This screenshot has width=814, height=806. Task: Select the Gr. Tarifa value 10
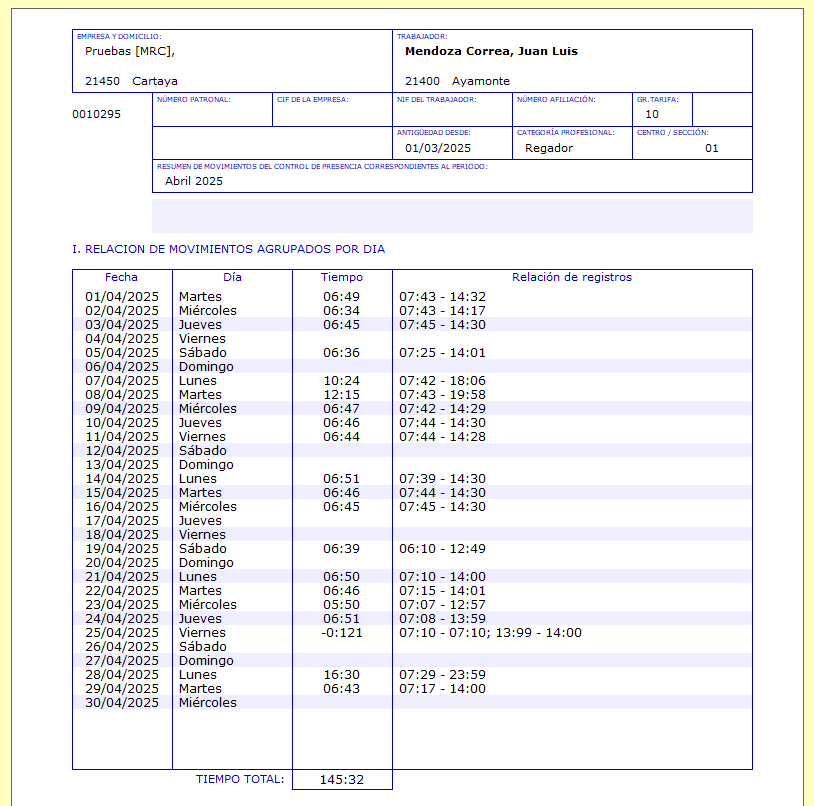coord(652,114)
